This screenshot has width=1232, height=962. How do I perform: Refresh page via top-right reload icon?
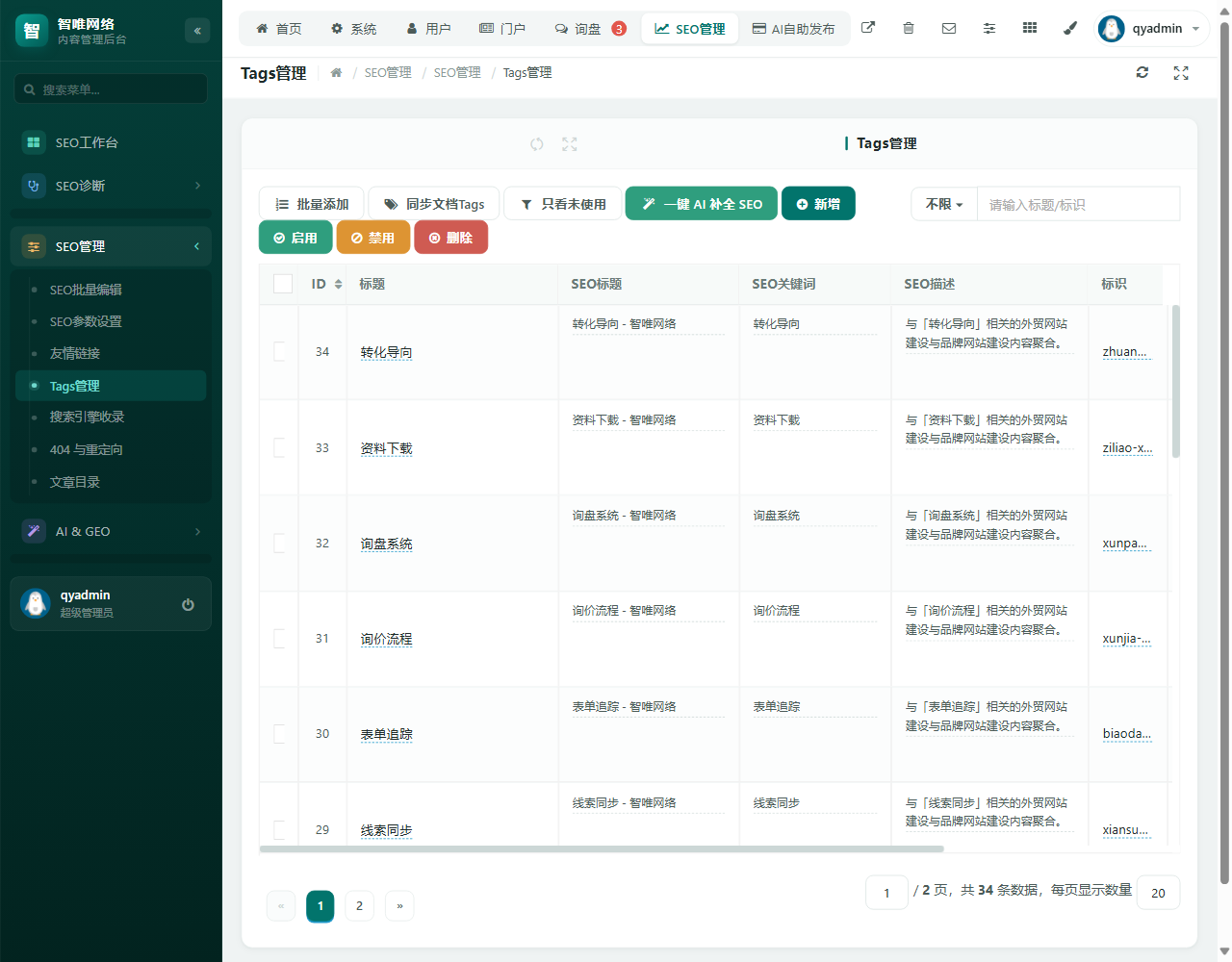coord(1142,72)
